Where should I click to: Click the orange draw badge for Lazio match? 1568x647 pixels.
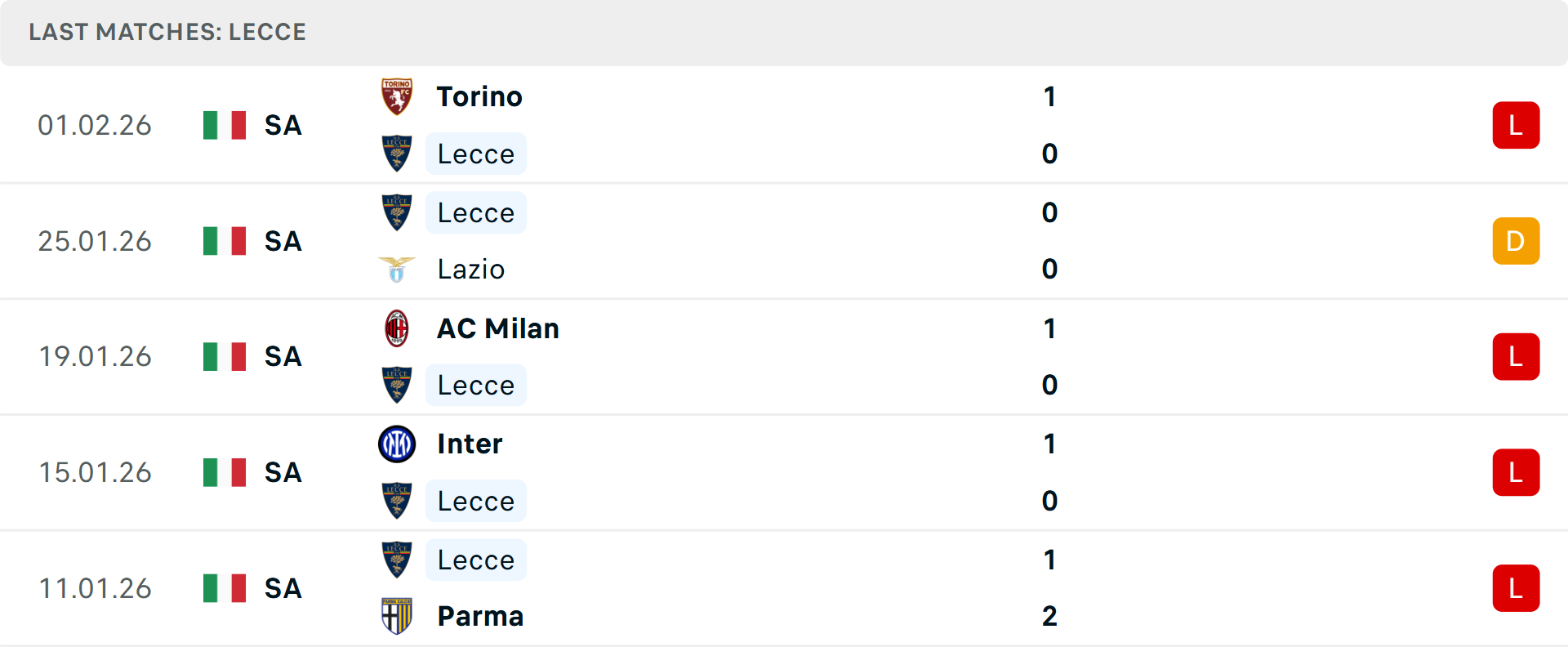tap(1516, 241)
